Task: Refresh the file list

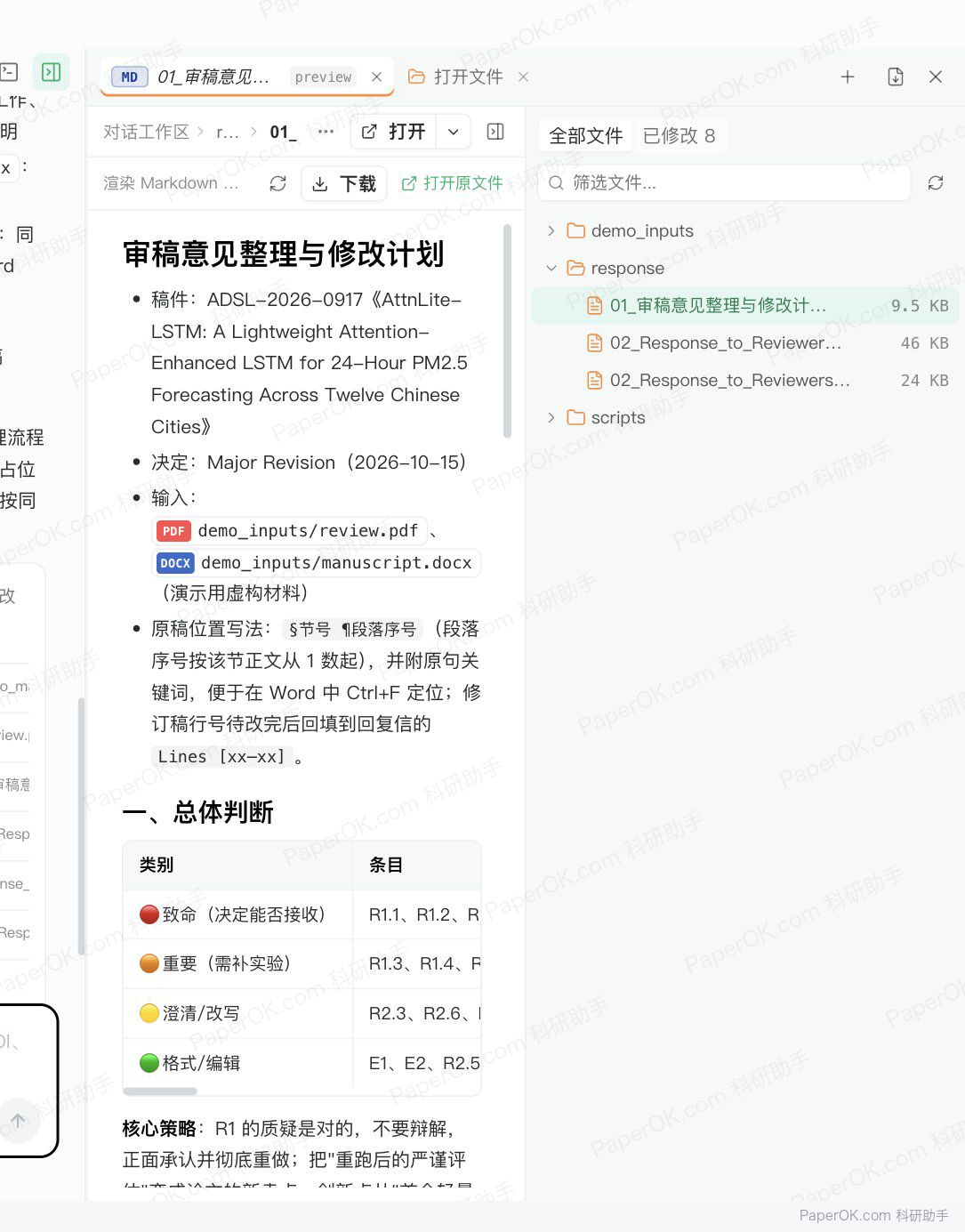Action: click(936, 182)
